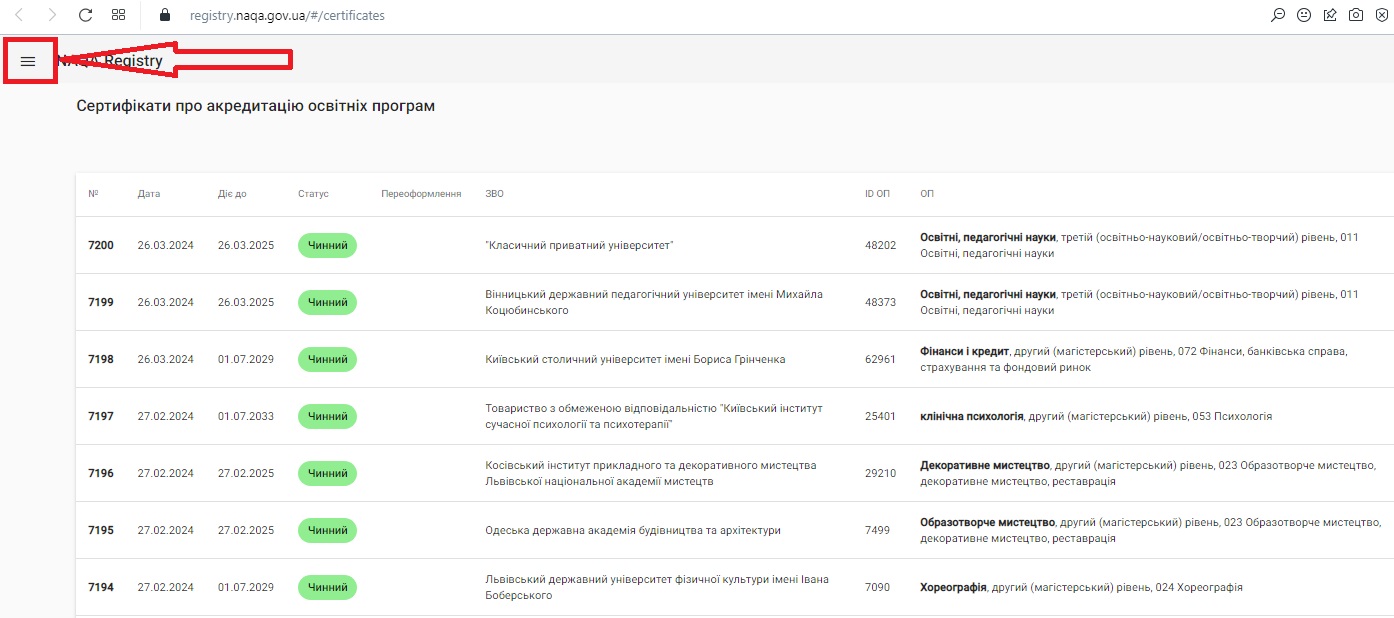Click program ID 29210
This screenshot has width=1394, height=618.
coord(880,473)
